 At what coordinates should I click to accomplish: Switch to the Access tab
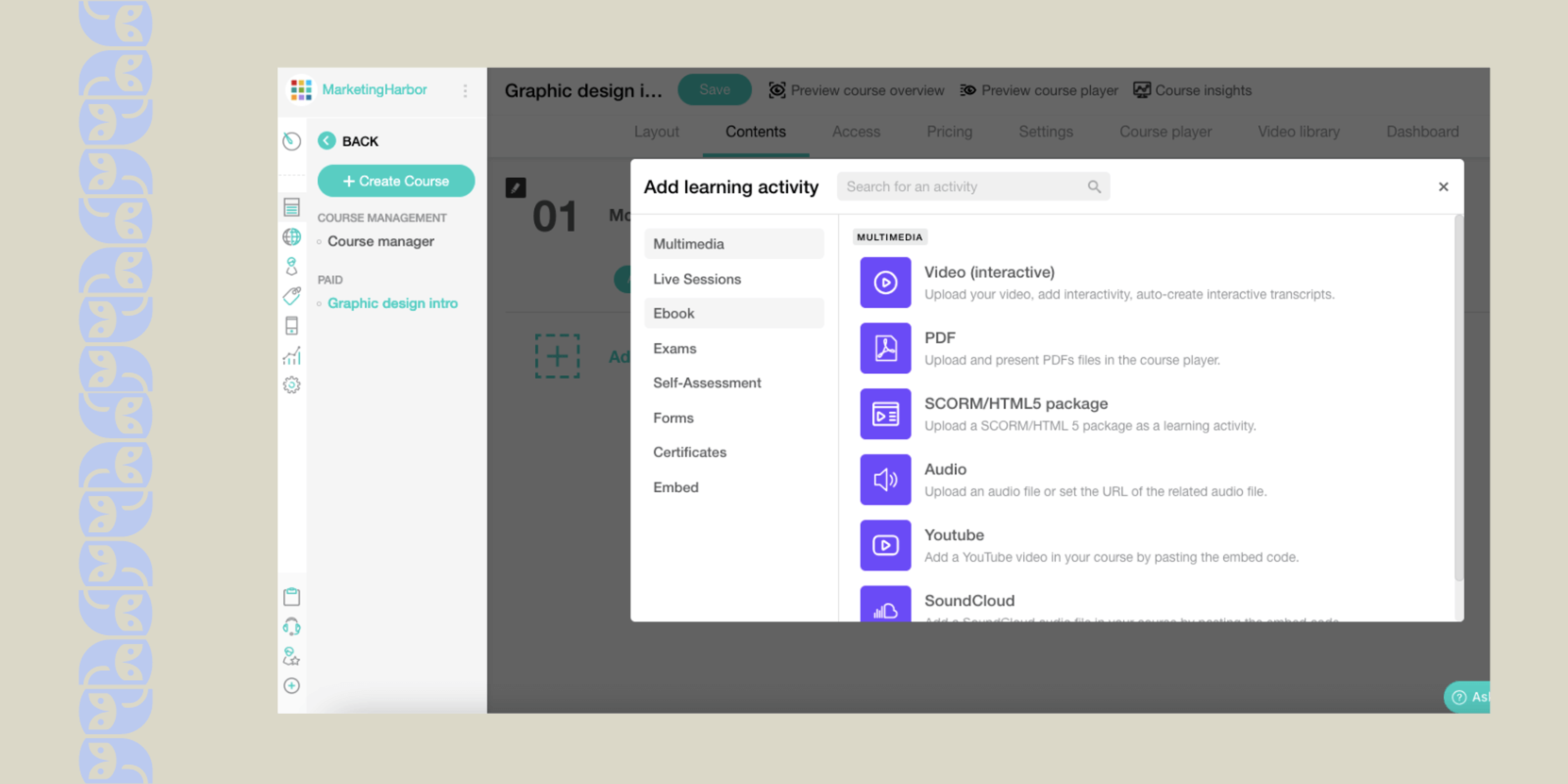click(856, 131)
